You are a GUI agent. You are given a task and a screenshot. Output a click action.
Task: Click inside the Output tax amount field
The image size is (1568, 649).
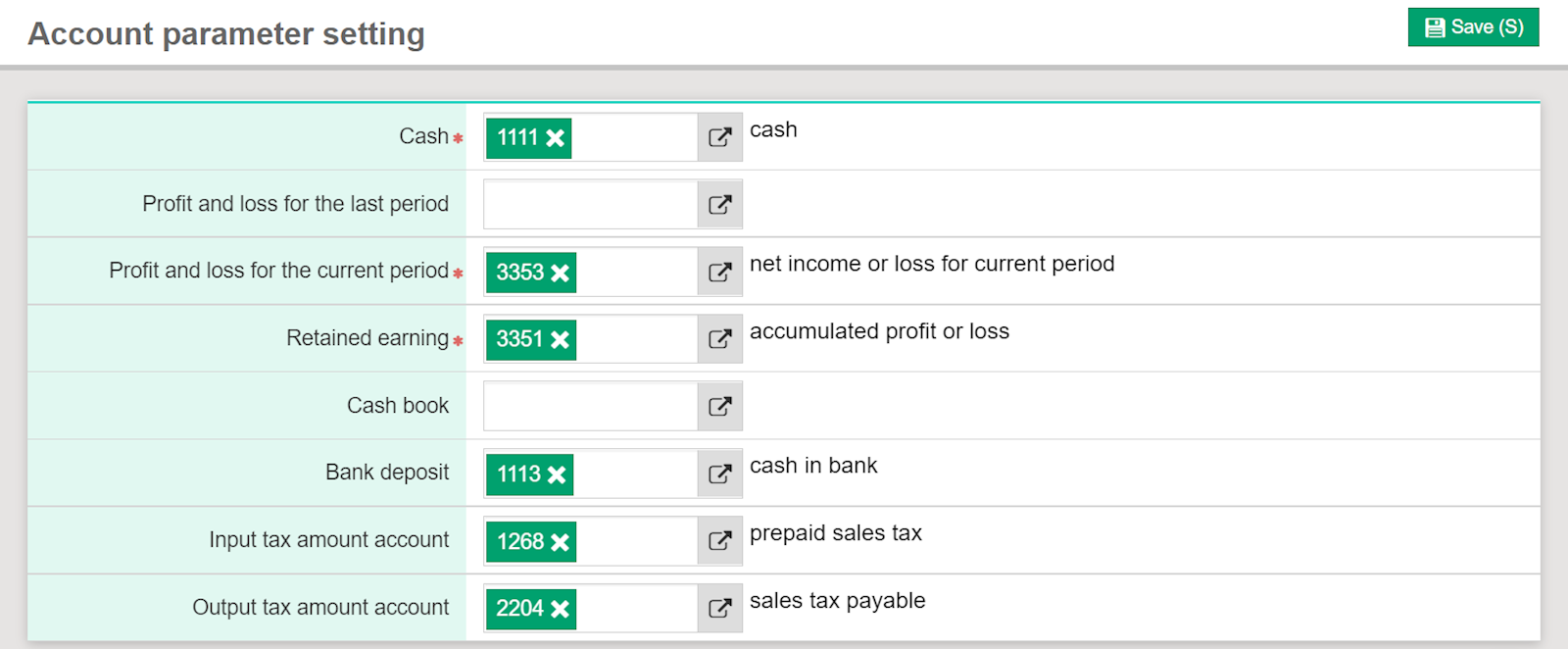tap(635, 609)
